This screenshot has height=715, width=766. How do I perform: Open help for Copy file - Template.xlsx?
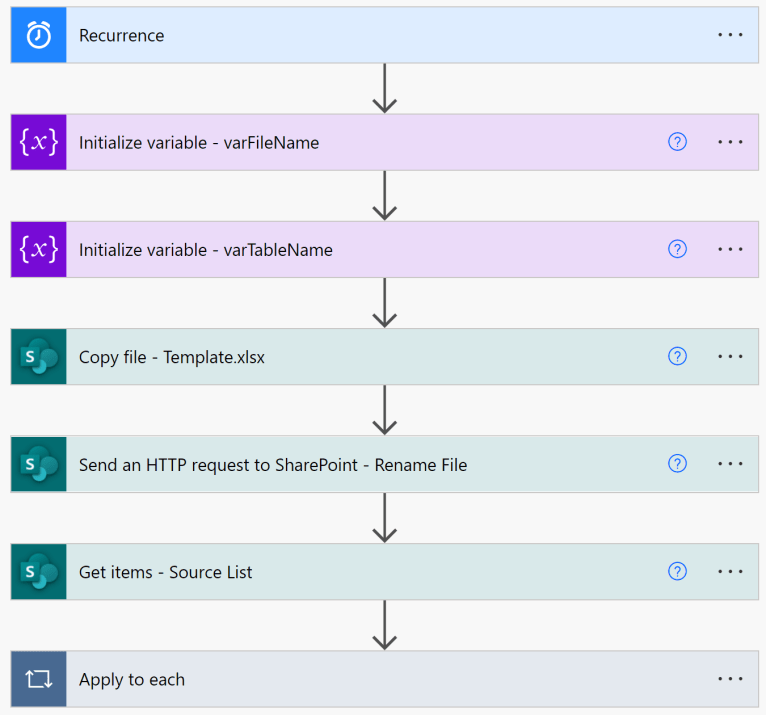[677, 357]
